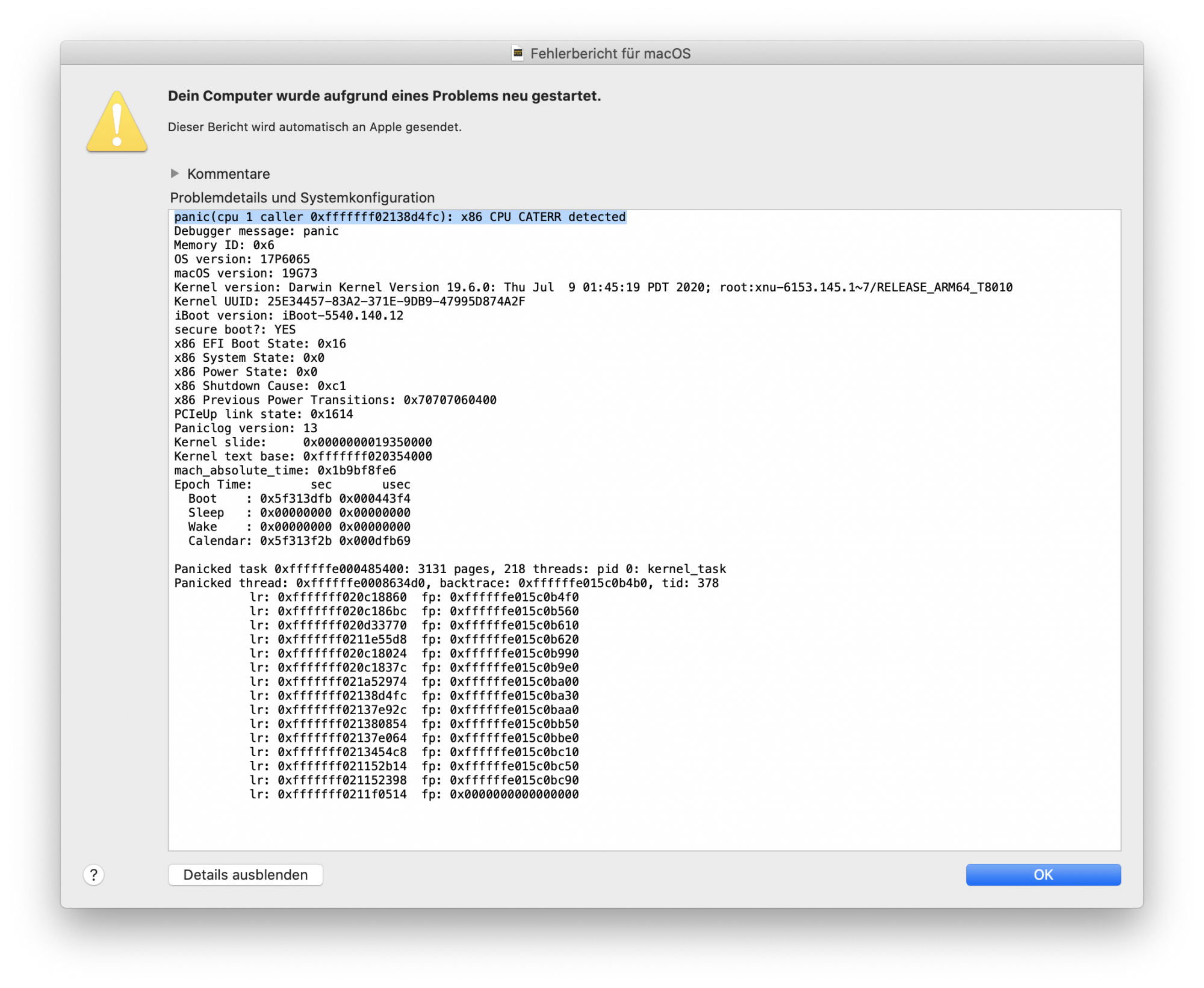
Task: Click the Kernel UUID line
Action: [x=349, y=301]
